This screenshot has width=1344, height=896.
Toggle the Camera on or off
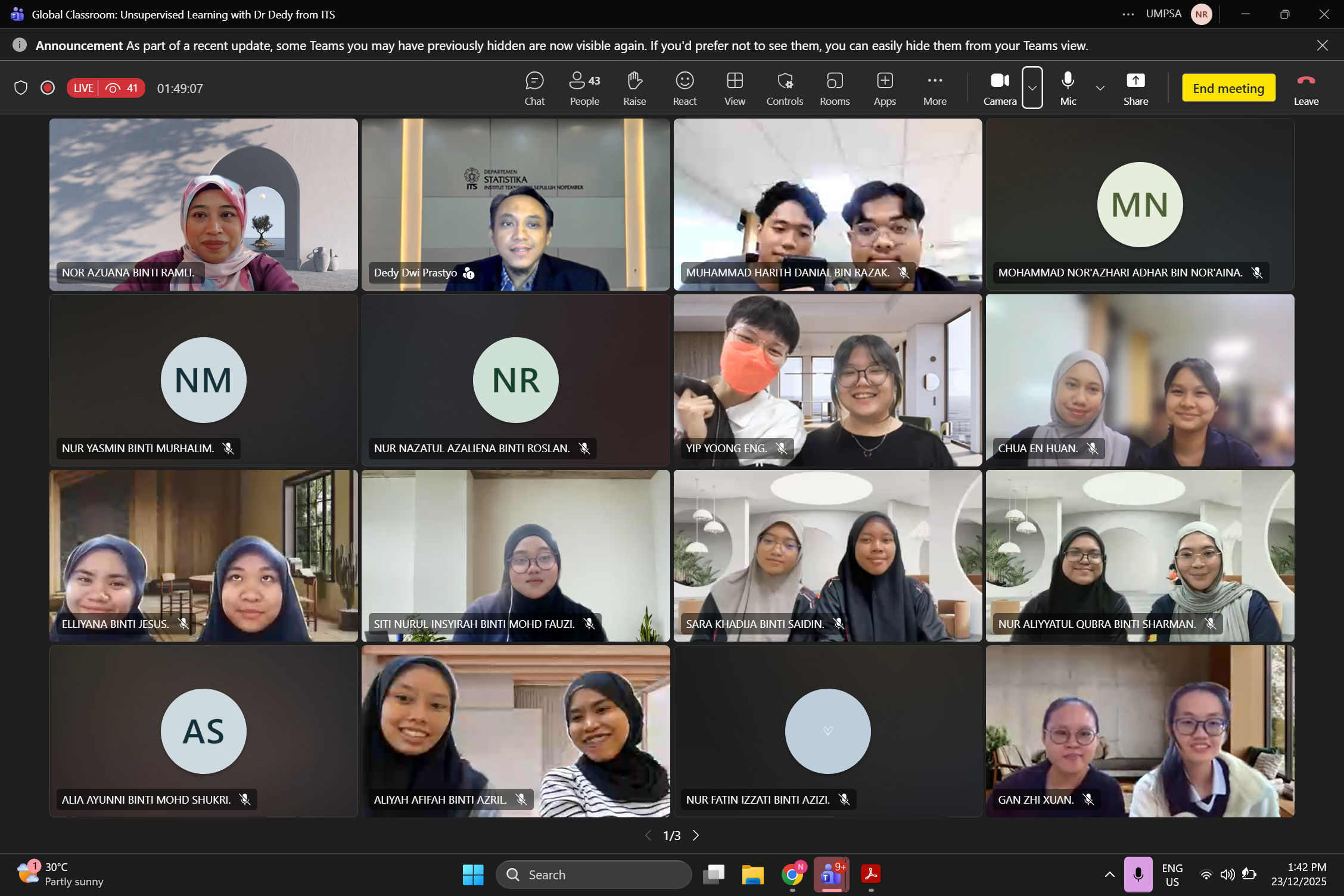click(x=1000, y=88)
